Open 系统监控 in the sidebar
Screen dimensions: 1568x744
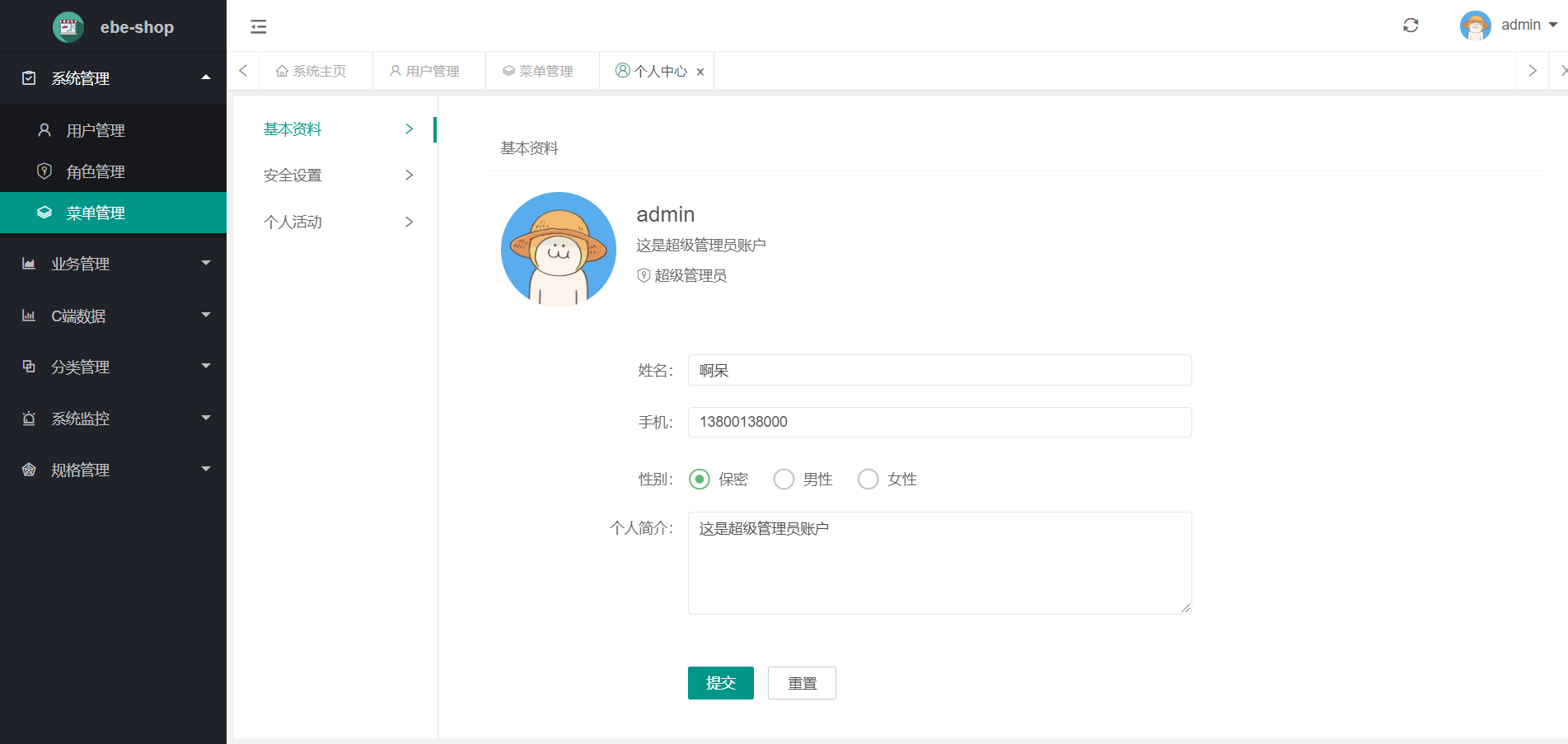tap(79, 419)
